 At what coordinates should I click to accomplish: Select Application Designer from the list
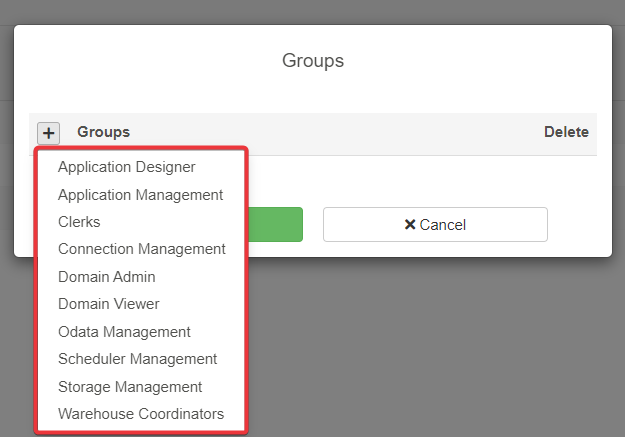click(x=126, y=167)
